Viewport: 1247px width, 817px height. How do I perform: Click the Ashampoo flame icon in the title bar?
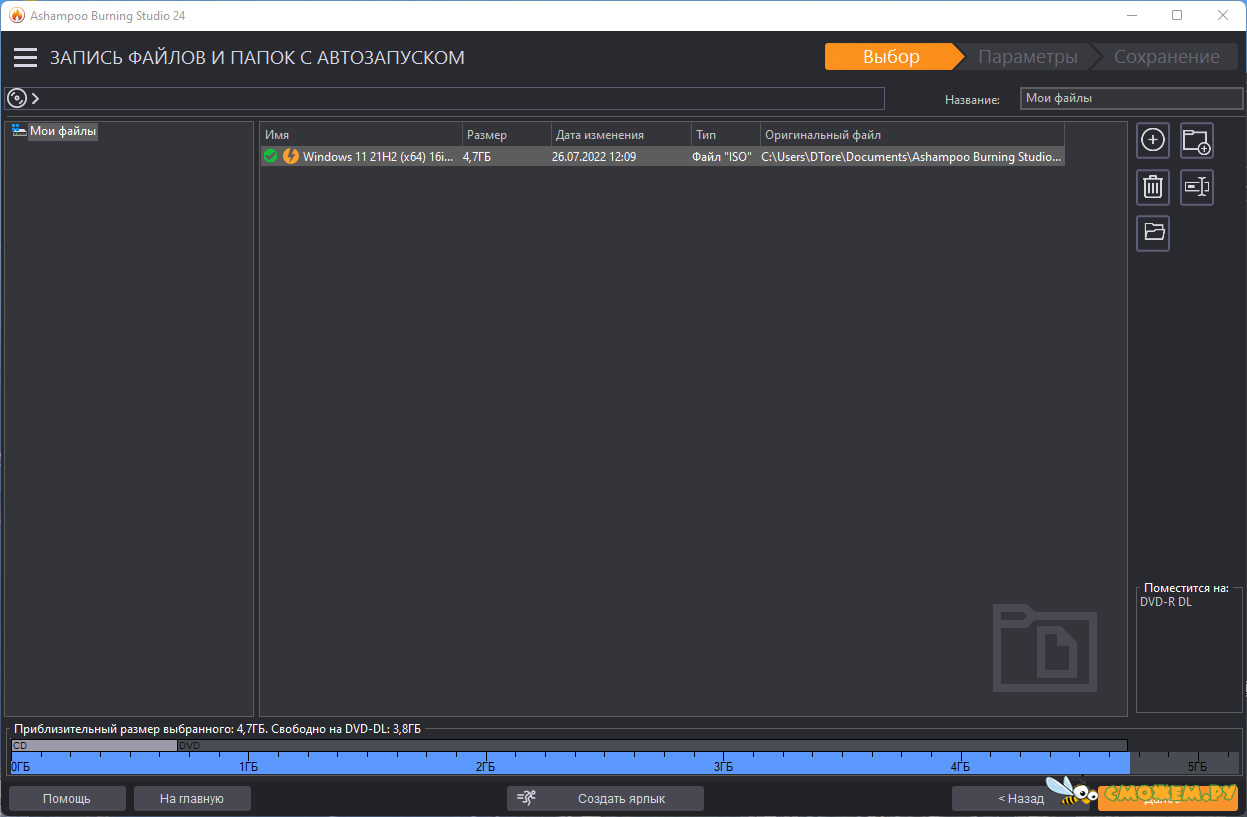tap(17, 16)
